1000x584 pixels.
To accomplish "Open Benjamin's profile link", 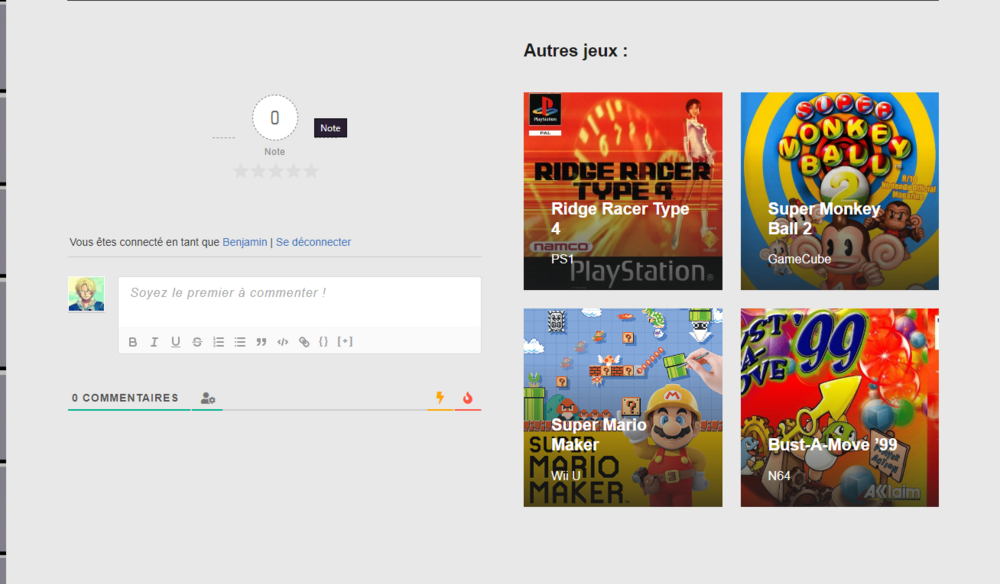I will [245, 242].
